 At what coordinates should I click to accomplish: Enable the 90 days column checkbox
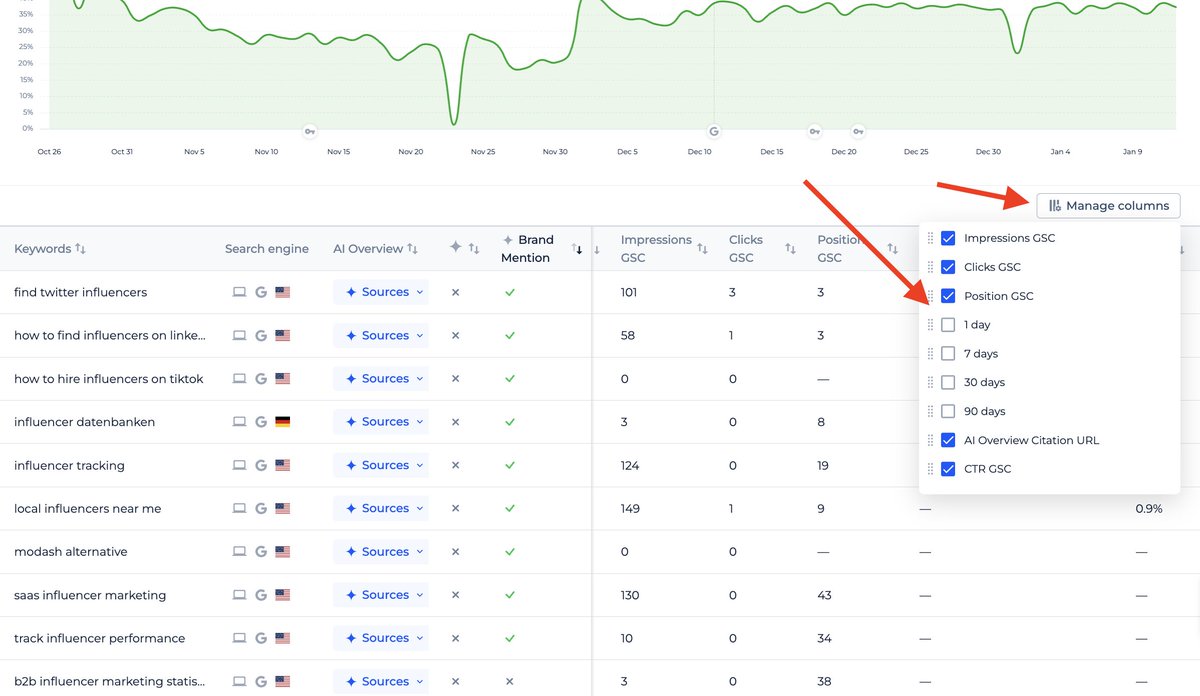pyautogui.click(x=948, y=411)
